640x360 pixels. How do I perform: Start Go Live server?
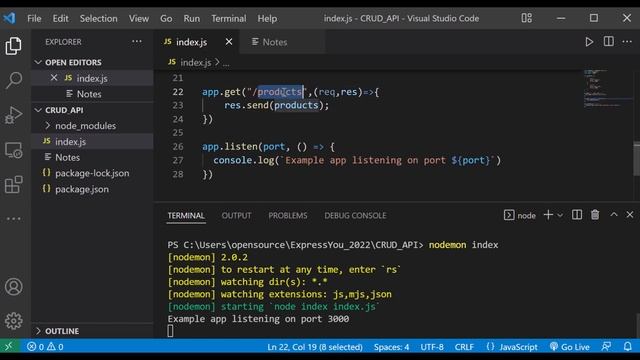pos(570,347)
